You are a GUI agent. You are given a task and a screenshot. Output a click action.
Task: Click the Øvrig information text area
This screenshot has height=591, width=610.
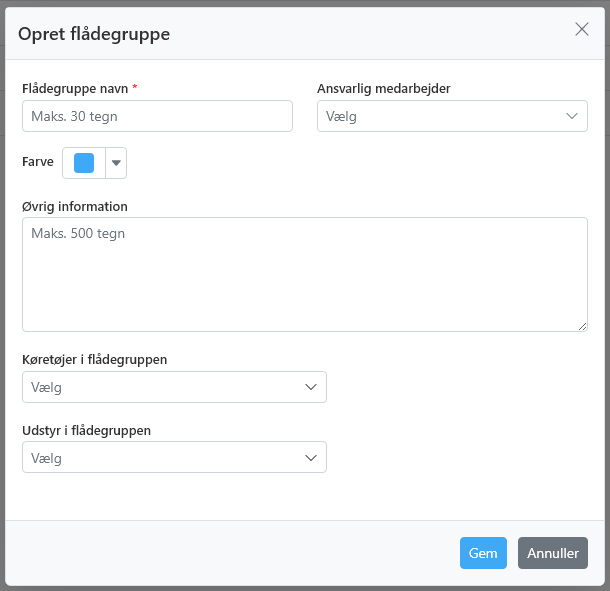[305, 274]
